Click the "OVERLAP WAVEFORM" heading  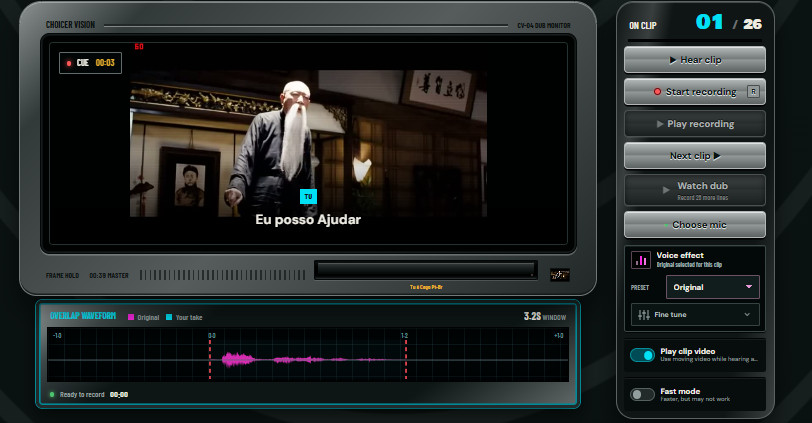pyautogui.click(x=83, y=316)
